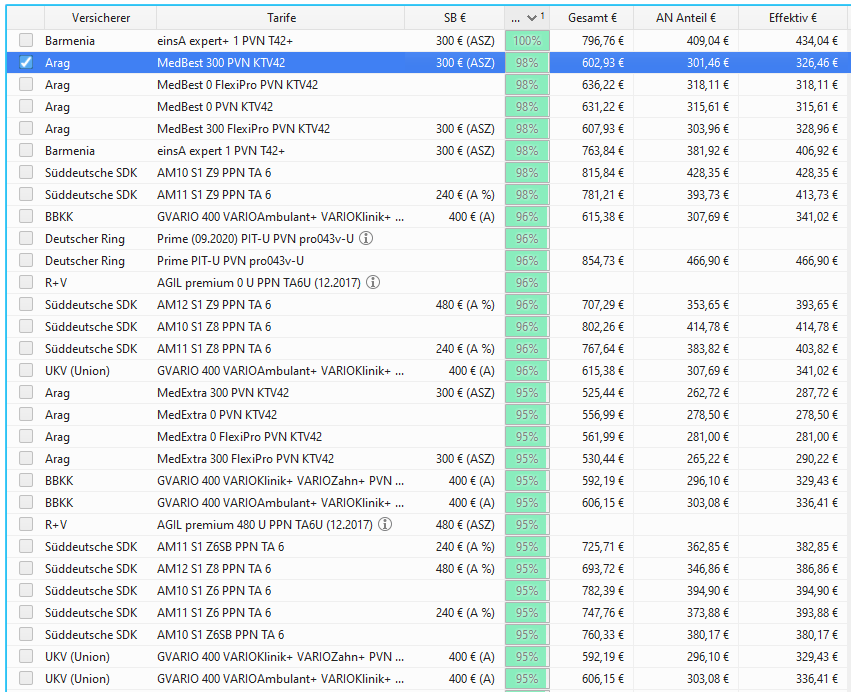
Task: Click the "782,39 €" total value
Action: (x=603, y=591)
